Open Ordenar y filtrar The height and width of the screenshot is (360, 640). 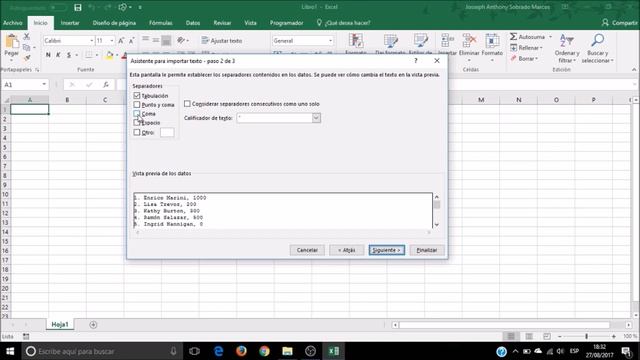click(567, 49)
